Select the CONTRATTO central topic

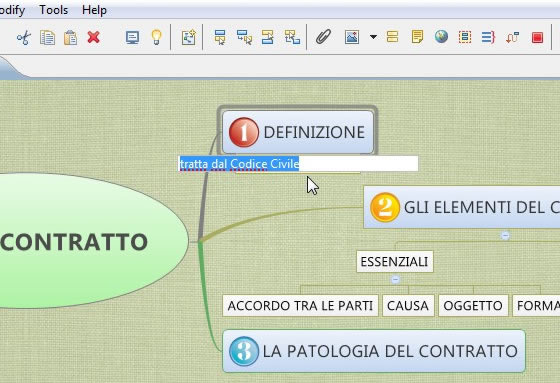coord(94,241)
